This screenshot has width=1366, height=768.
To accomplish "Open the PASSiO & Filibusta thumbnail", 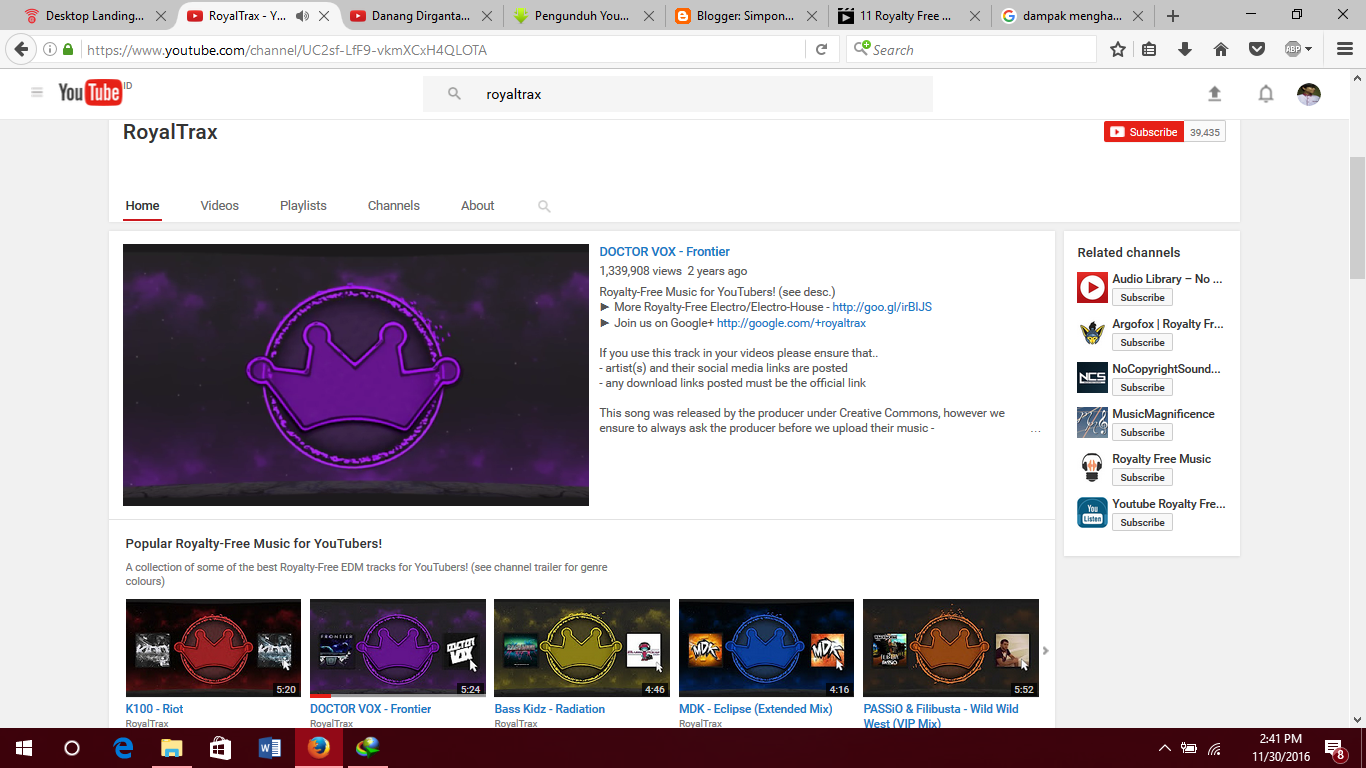I will pos(951,648).
